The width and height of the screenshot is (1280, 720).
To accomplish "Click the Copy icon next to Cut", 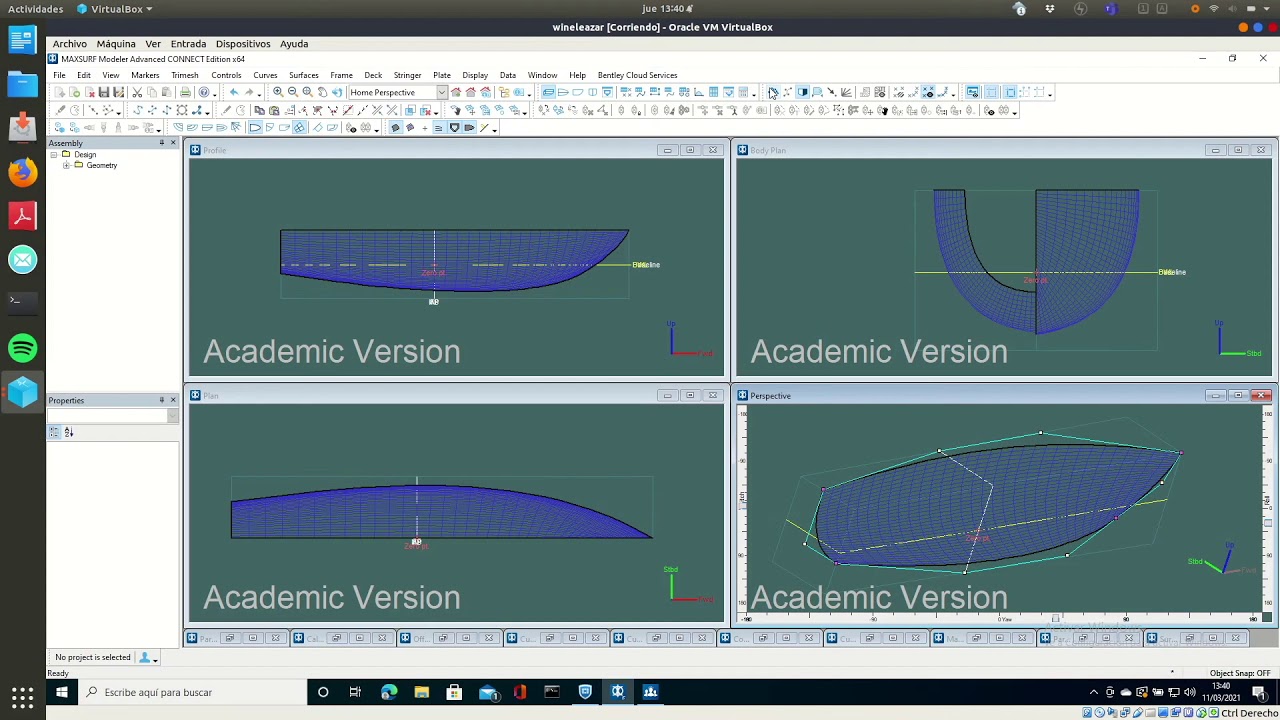I will pyautogui.click(x=152, y=92).
